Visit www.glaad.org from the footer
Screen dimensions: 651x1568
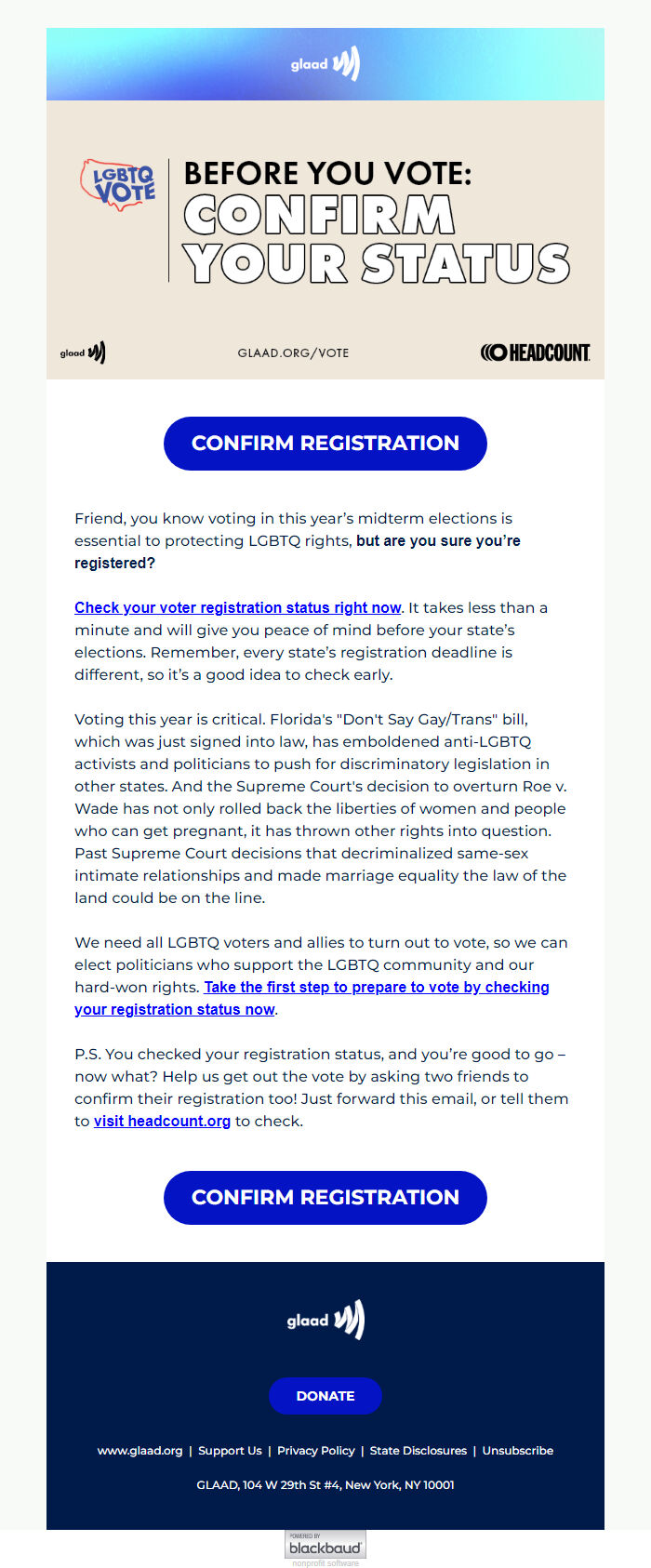(x=140, y=1450)
